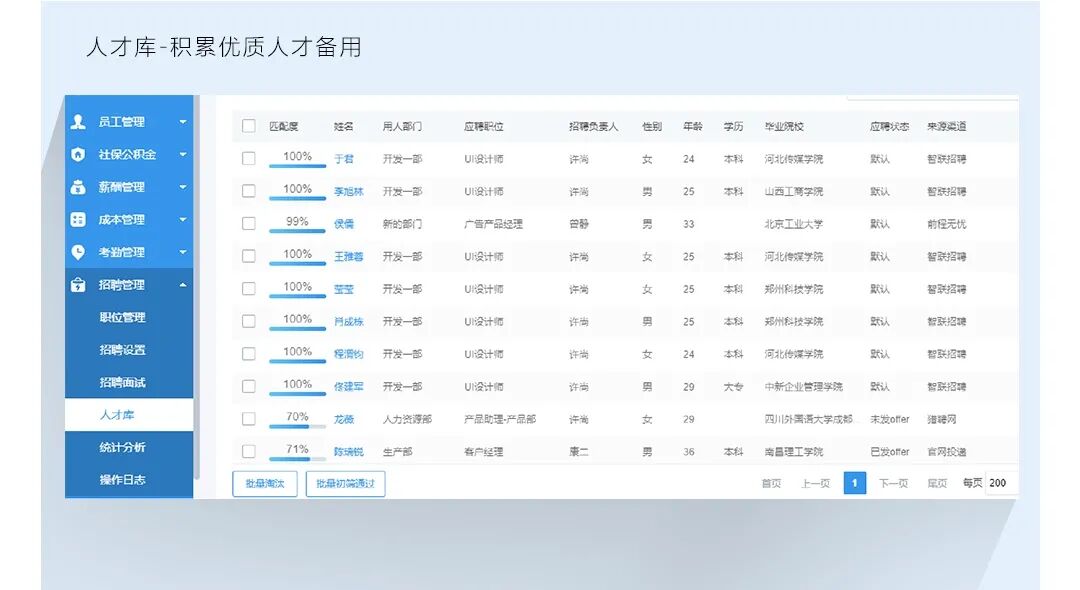Open candidate 侯倩 name link
Screen dimensions: 1080x590
(344, 224)
